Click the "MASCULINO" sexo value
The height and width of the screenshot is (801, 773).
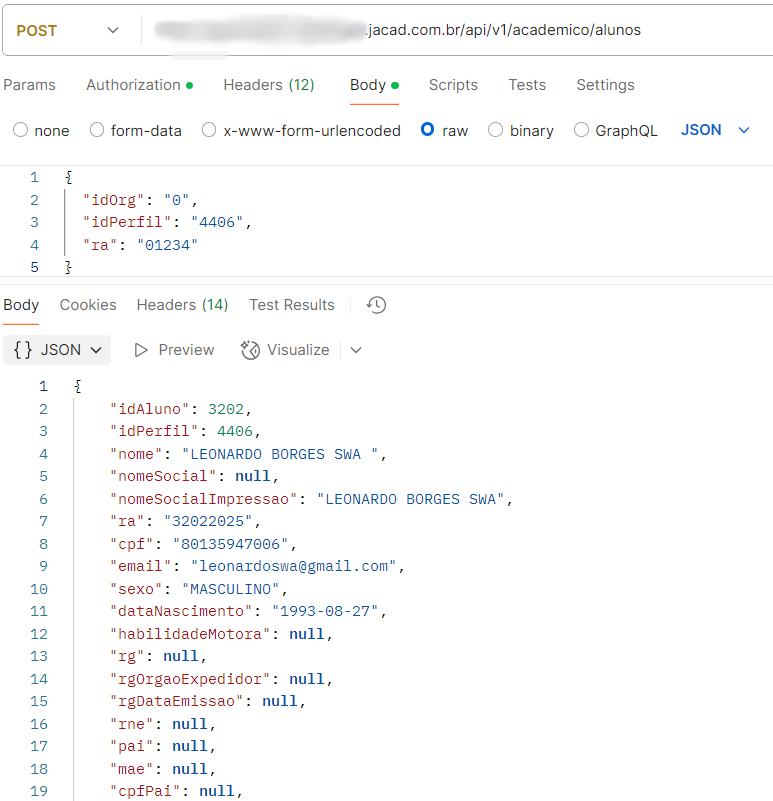[x=230, y=589]
